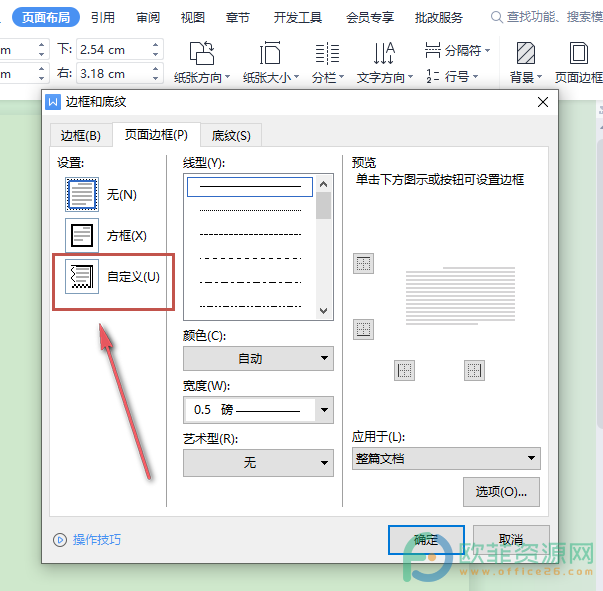Select the solid line style
The width and height of the screenshot is (603, 591).
(x=250, y=187)
